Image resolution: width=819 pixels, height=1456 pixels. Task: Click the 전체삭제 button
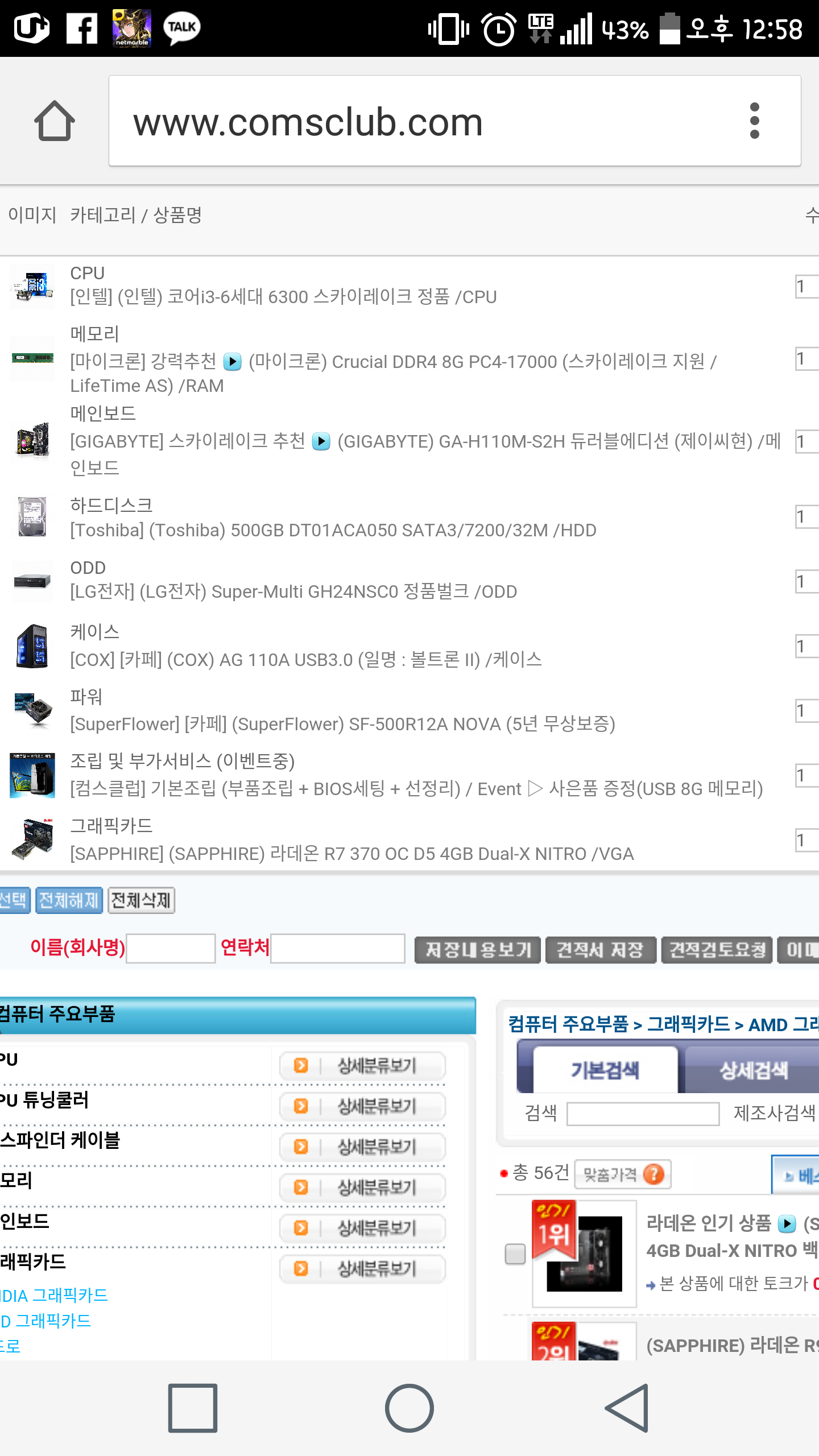click(x=141, y=900)
